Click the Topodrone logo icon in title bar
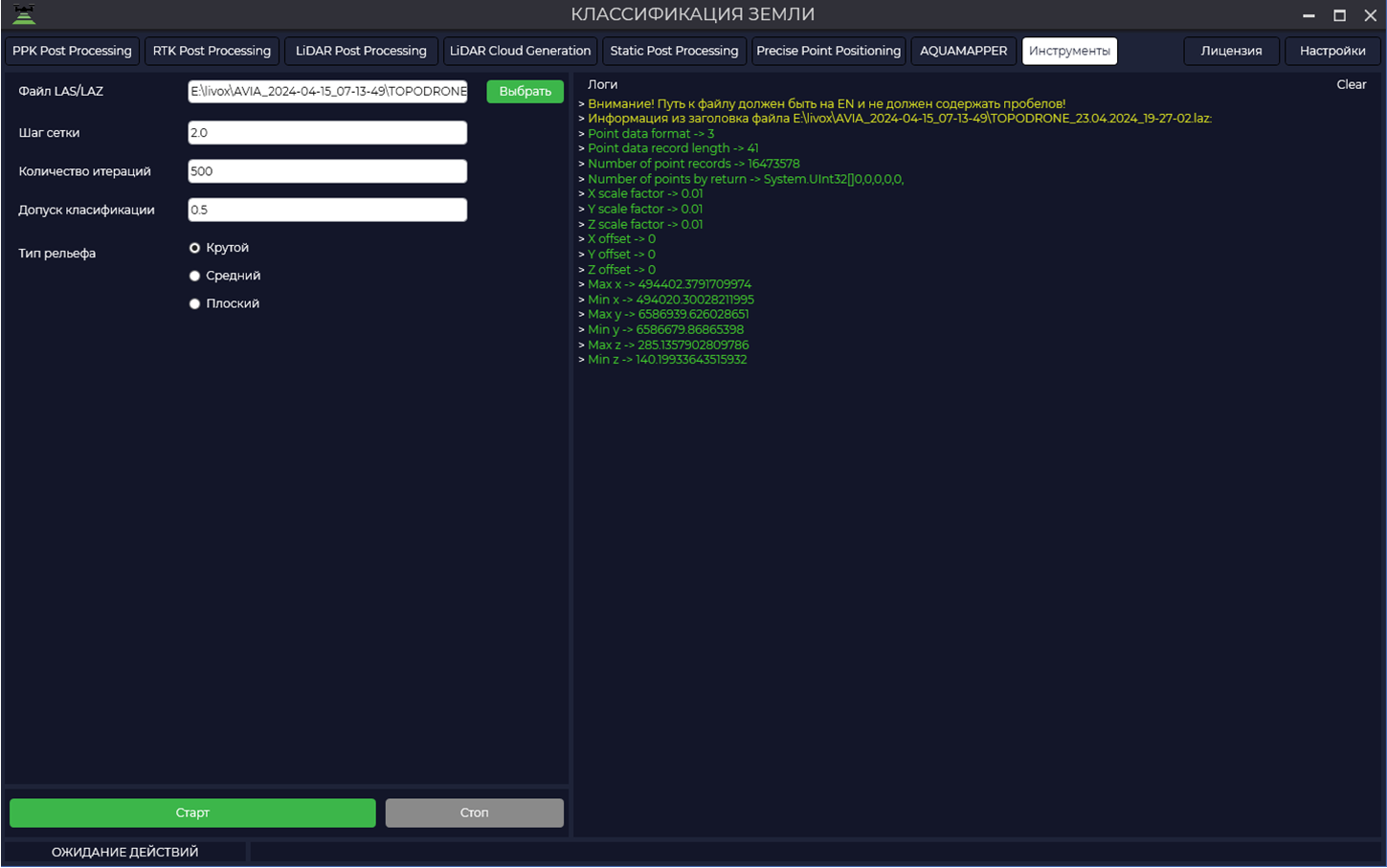This screenshot has width=1387, height=868. coord(24,14)
